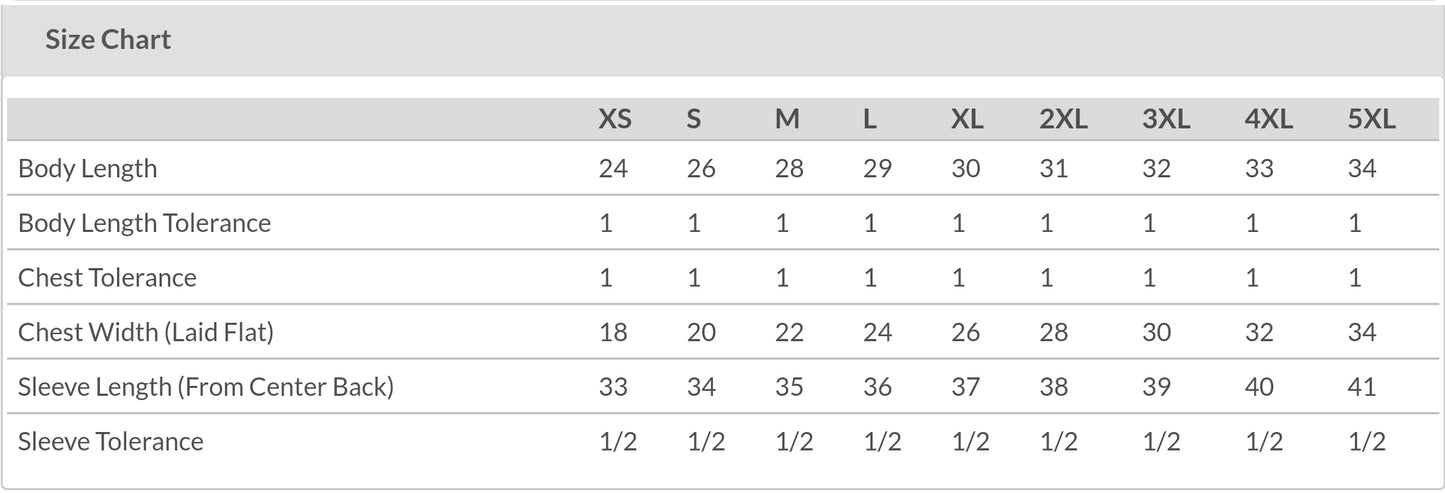Select the Chest Tolerance row label

107,277
